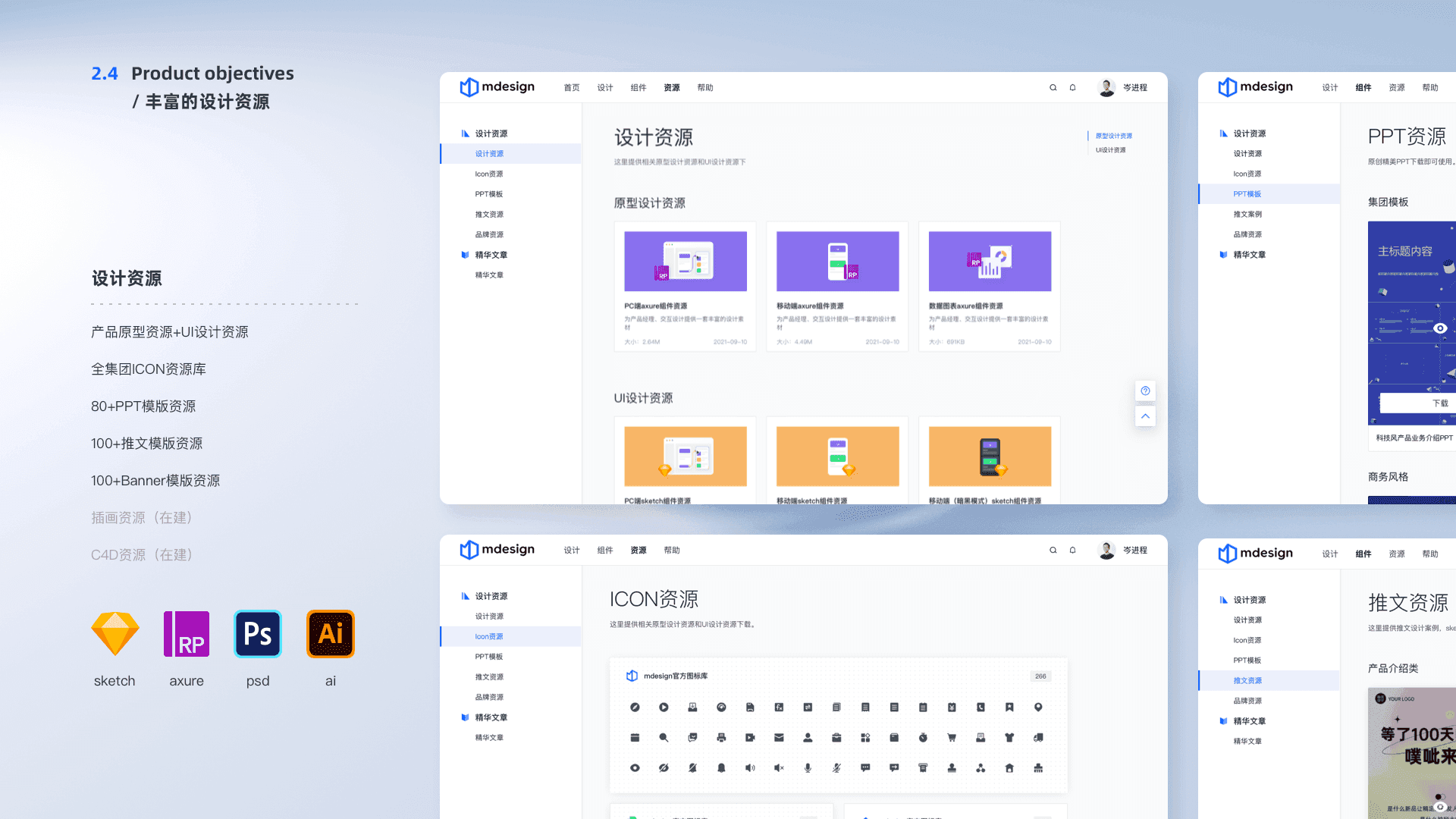Image resolution: width=1456 pixels, height=819 pixels.
Task: Click the muted speaker icon in library
Action: point(779,768)
